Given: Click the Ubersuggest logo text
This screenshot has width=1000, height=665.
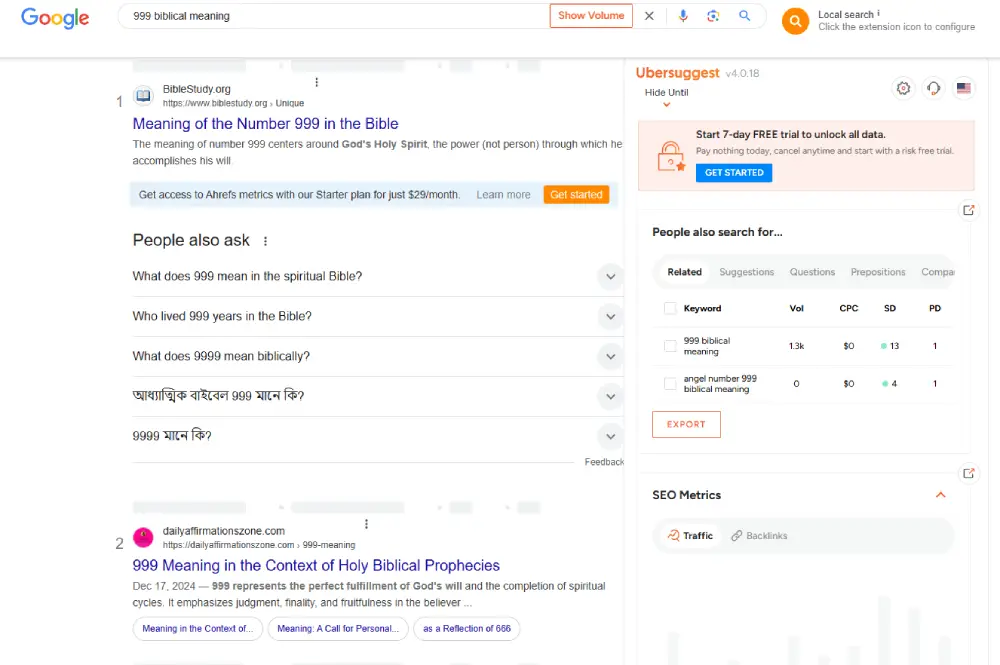Looking at the screenshot, I should click(677, 73).
